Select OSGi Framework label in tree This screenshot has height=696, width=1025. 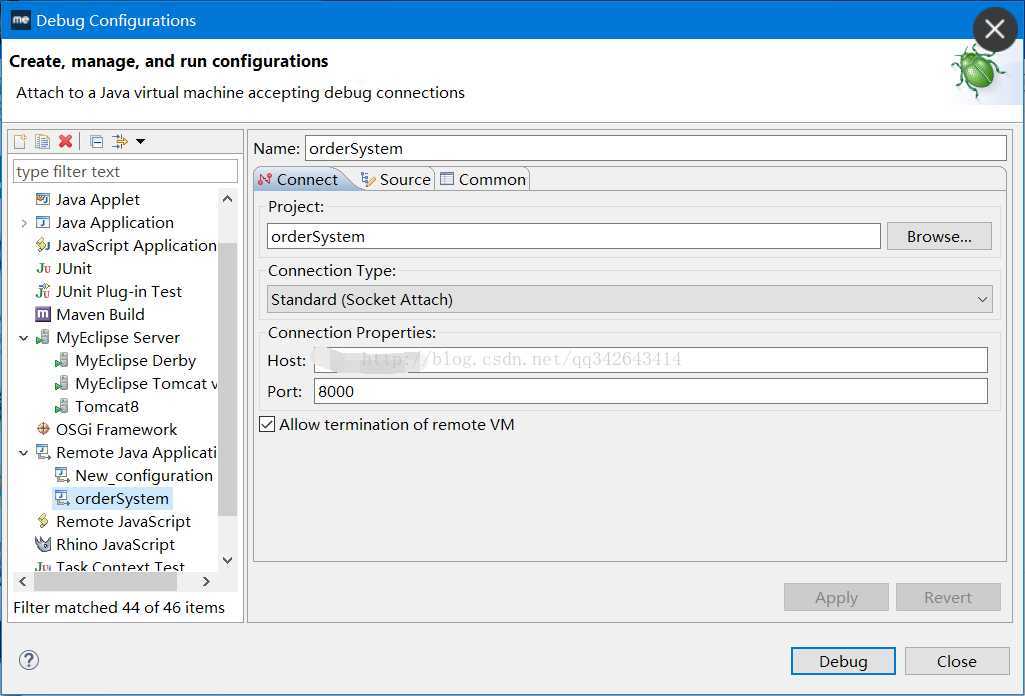coord(116,429)
